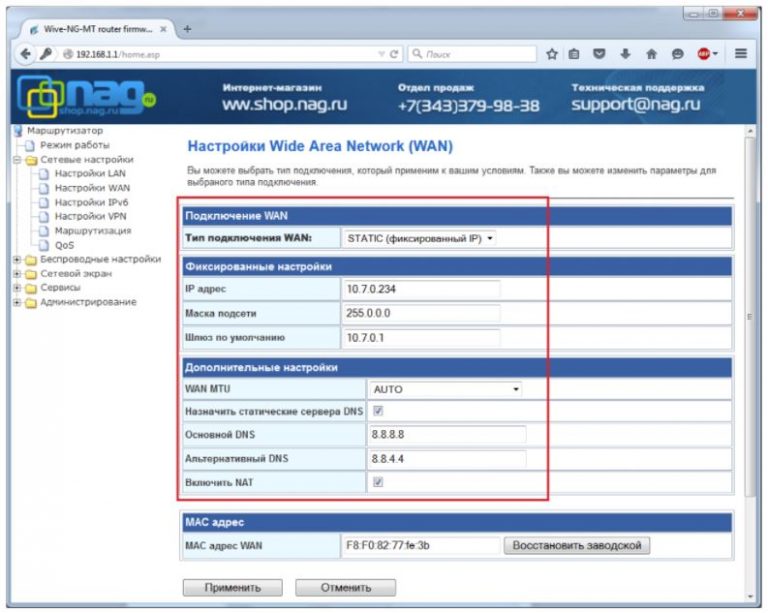Open Режим работы in the sidebar

point(74,145)
